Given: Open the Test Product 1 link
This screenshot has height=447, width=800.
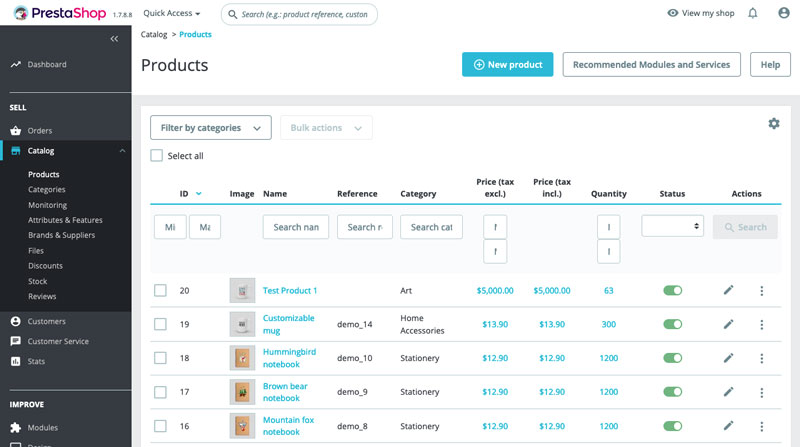Looking at the screenshot, I should click(x=290, y=290).
